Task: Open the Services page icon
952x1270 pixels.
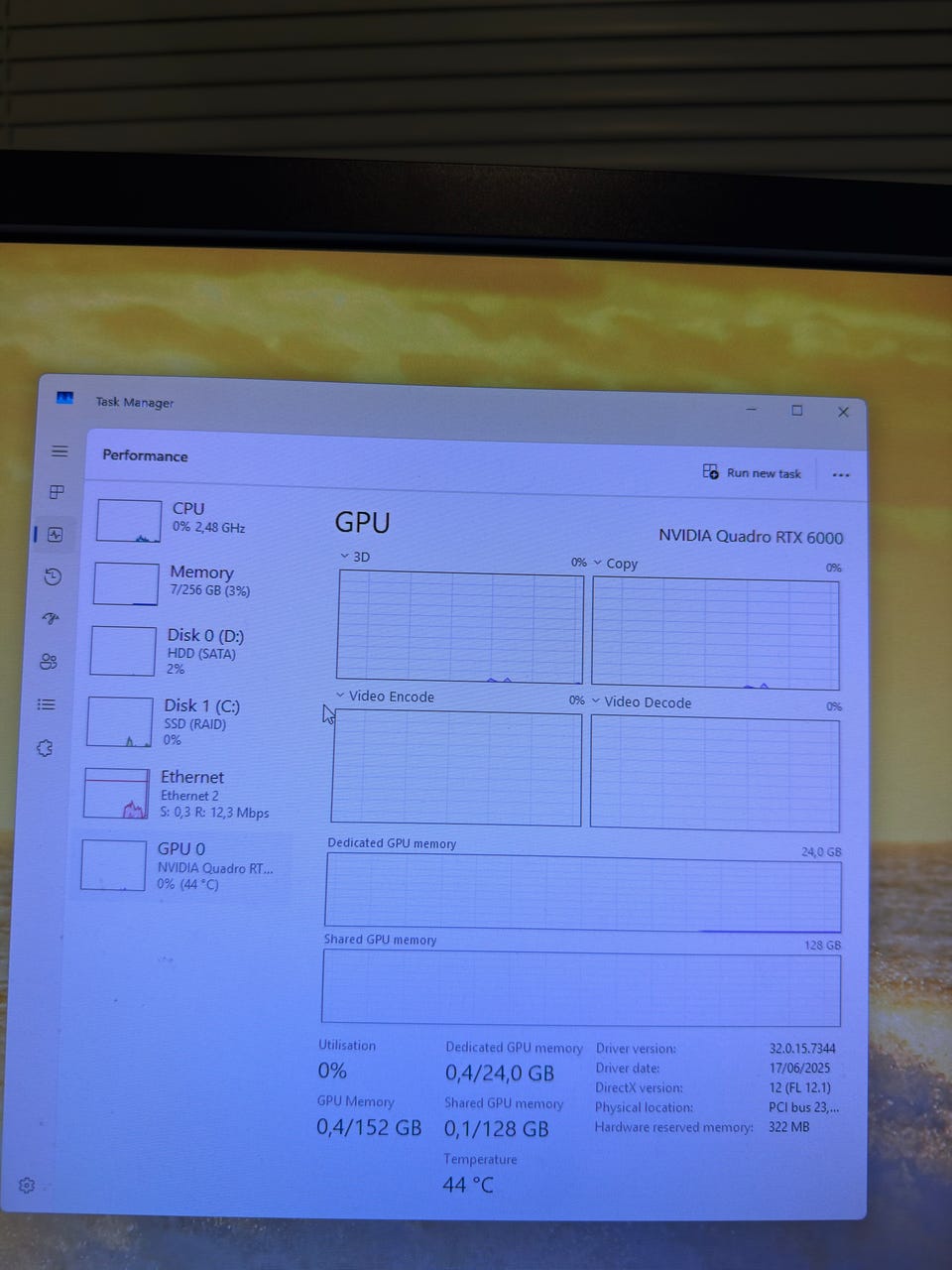Action: coord(45,748)
